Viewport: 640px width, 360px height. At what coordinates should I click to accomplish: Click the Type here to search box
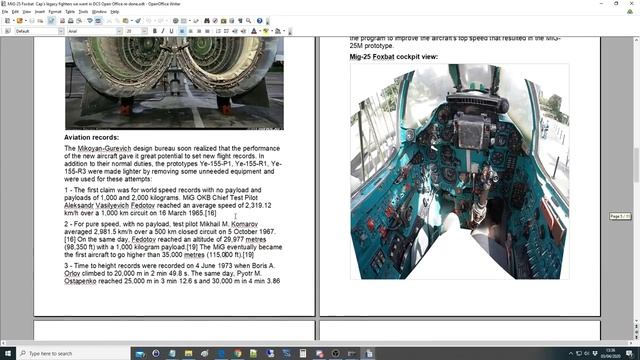(x=73, y=353)
